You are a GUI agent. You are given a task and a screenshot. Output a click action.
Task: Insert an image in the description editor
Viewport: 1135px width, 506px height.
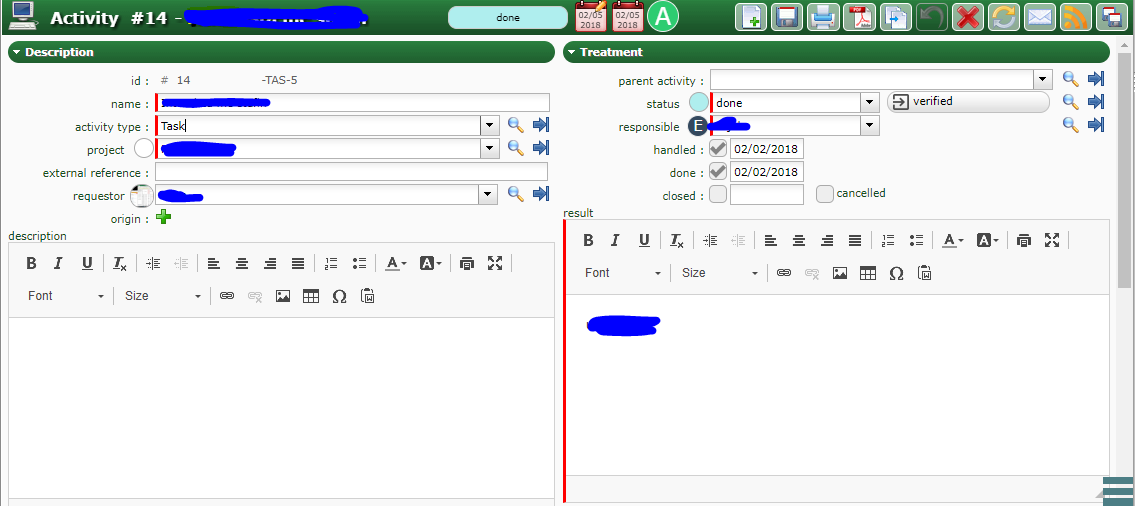click(282, 296)
